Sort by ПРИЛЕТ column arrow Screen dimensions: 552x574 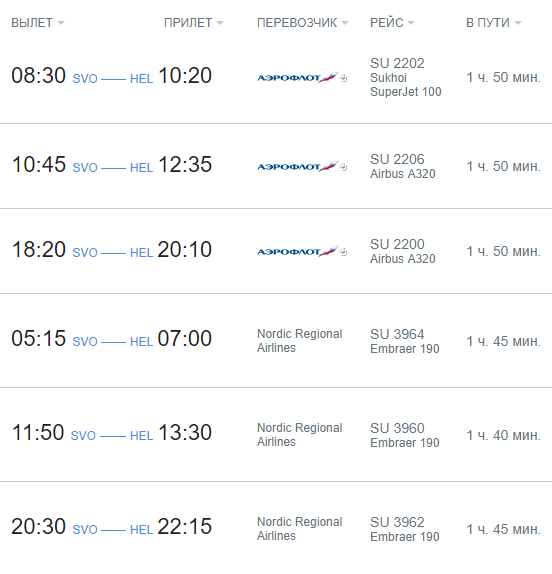[x=220, y=23]
